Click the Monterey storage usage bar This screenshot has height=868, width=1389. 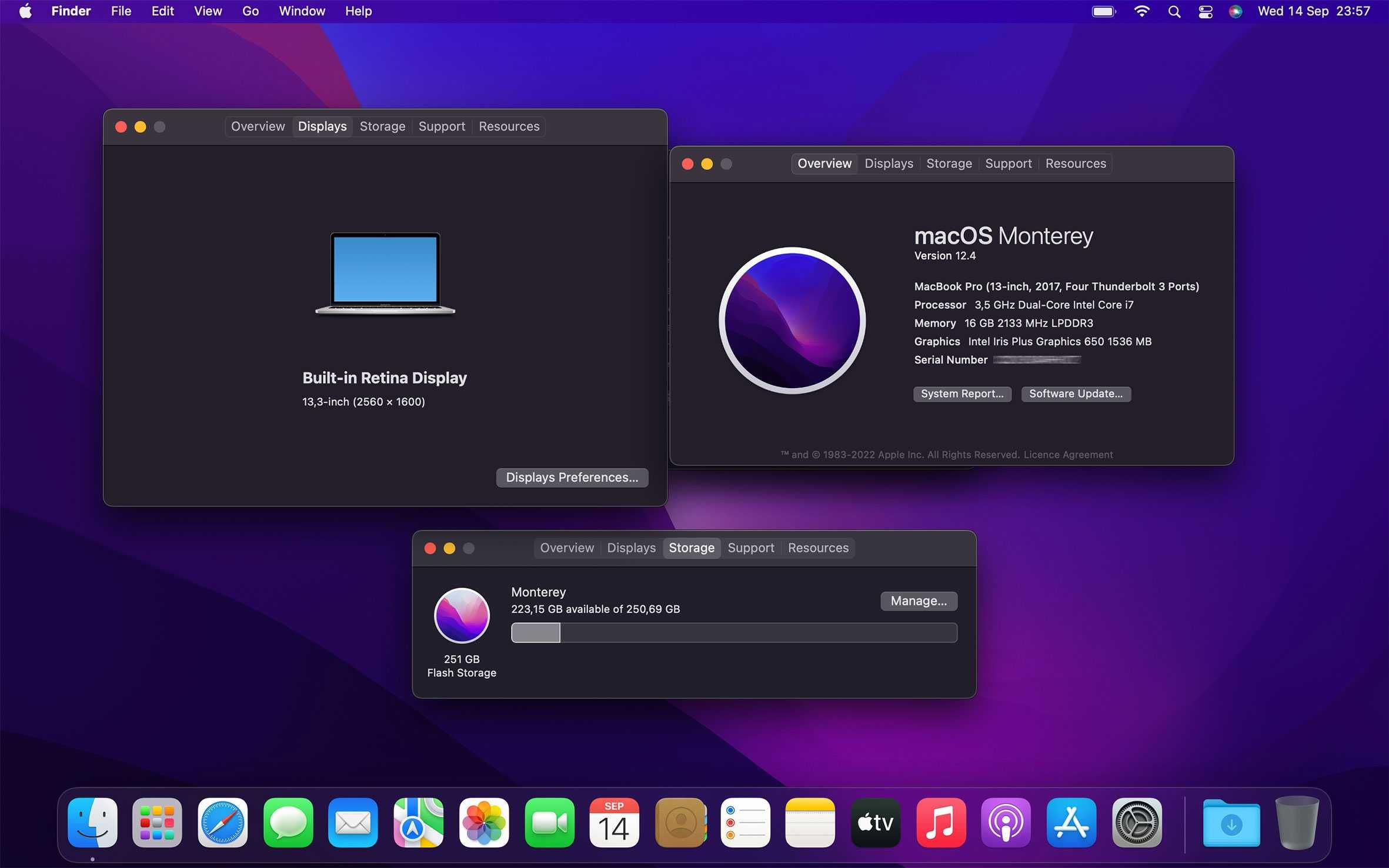coord(734,633)
